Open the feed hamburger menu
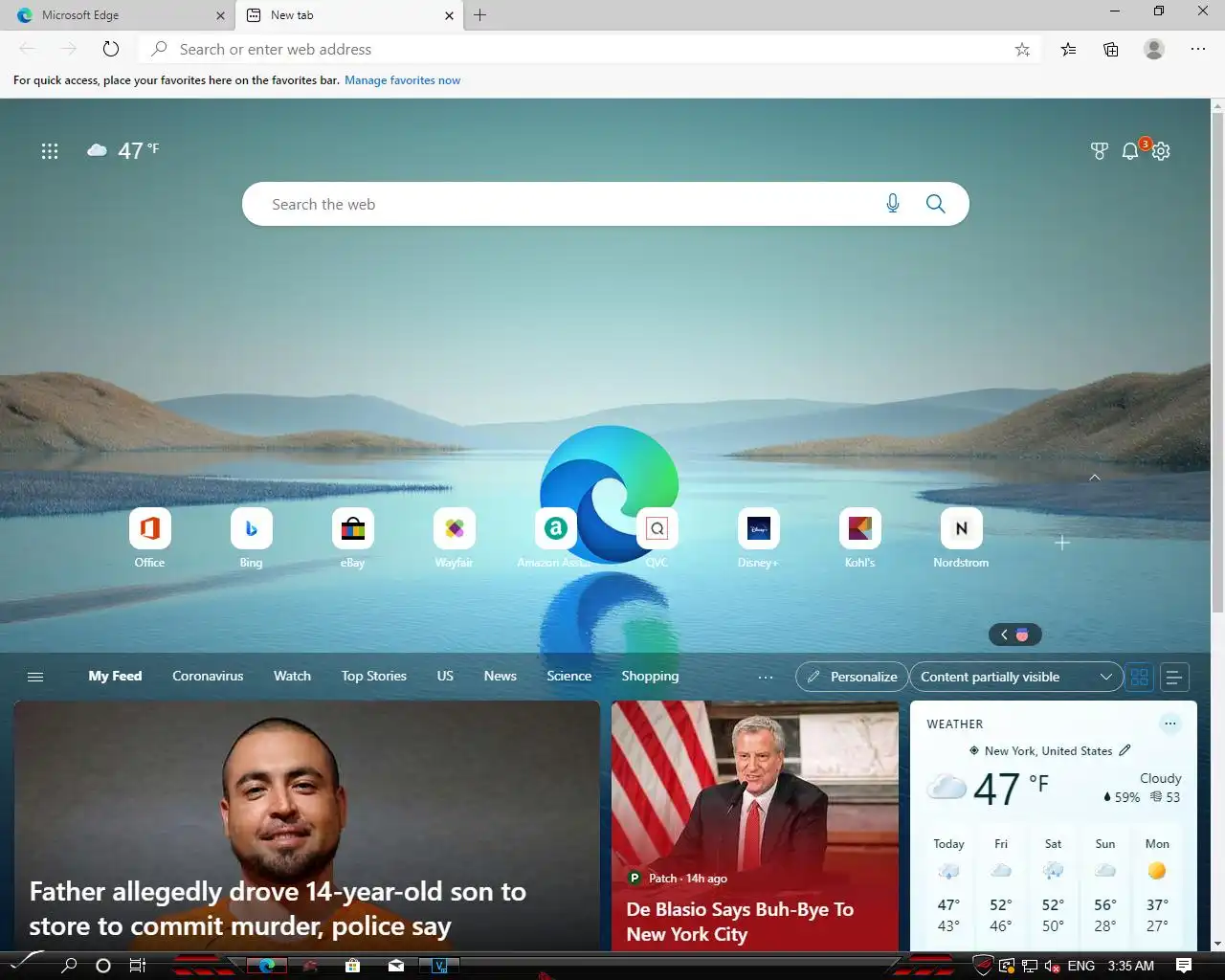1225x980 pixels. pos(35,677)
